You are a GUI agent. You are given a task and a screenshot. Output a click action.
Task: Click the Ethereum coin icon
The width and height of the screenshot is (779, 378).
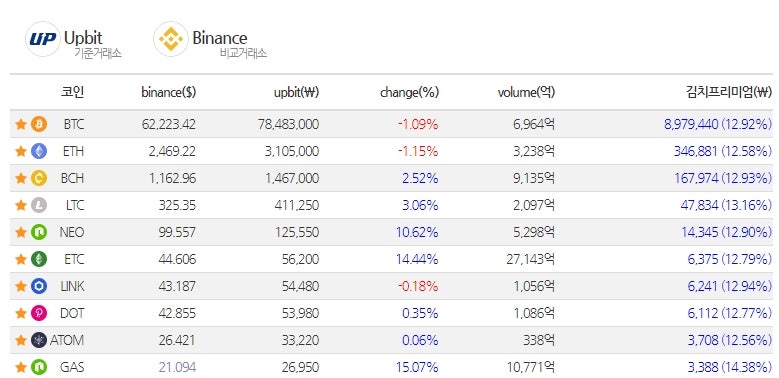point(39,151)
